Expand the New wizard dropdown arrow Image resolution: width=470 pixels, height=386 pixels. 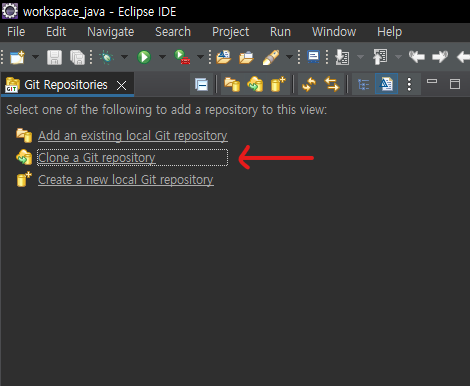[x=35, y=57]
